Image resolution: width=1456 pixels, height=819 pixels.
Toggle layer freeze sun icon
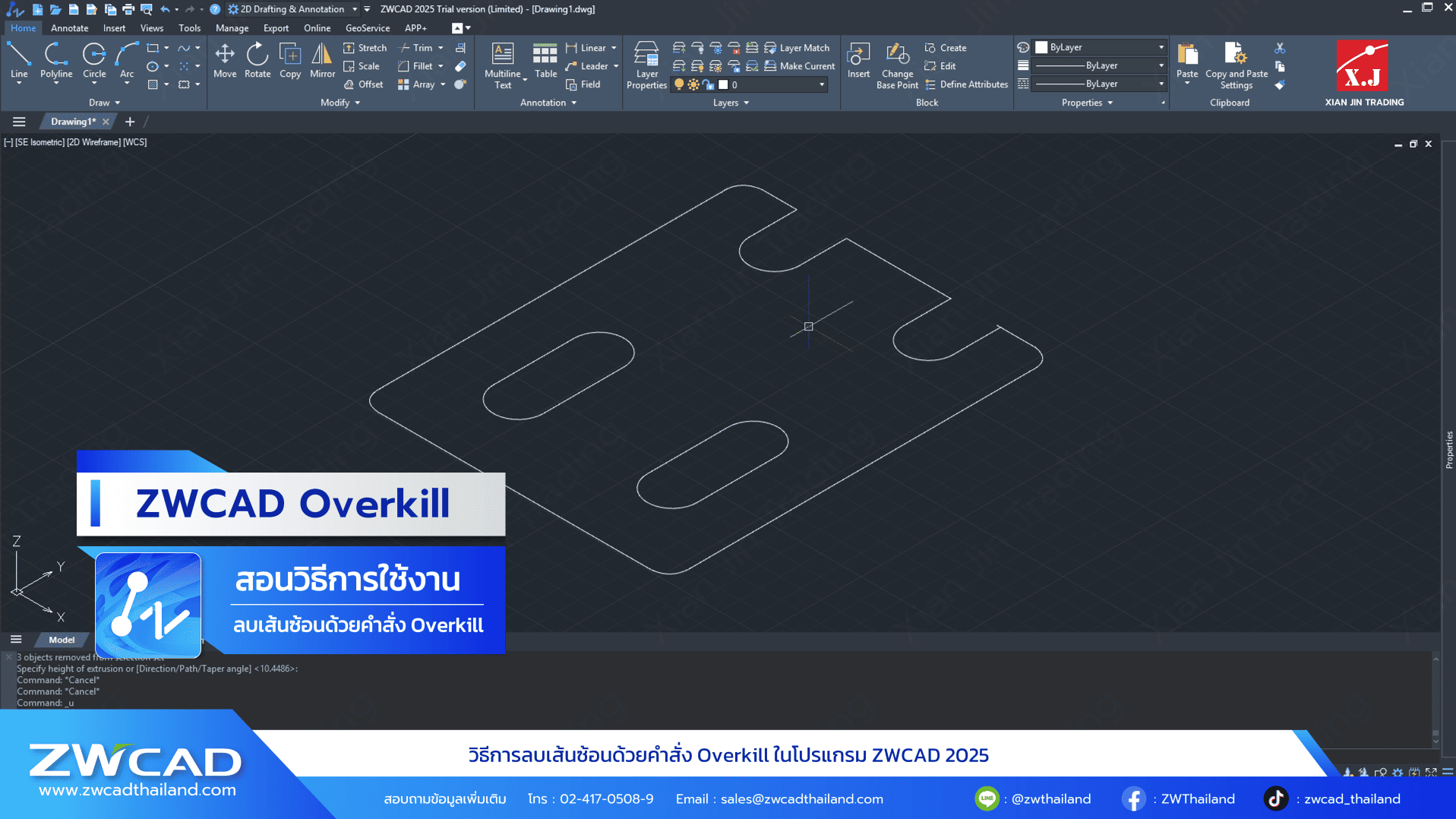(x=693, y=84)
